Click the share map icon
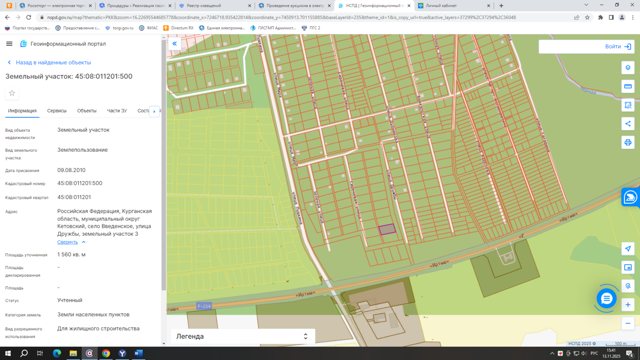640x360 pixels. click(628, 124)
